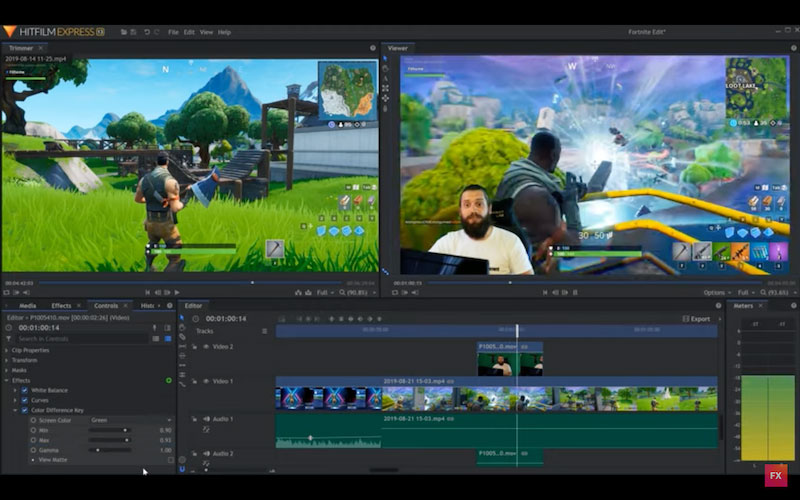The height and width of the screenshot is (500, 800).
Task: Click the undo icon in the top bar
Action: pyautogui.click(x=147, y=32)
